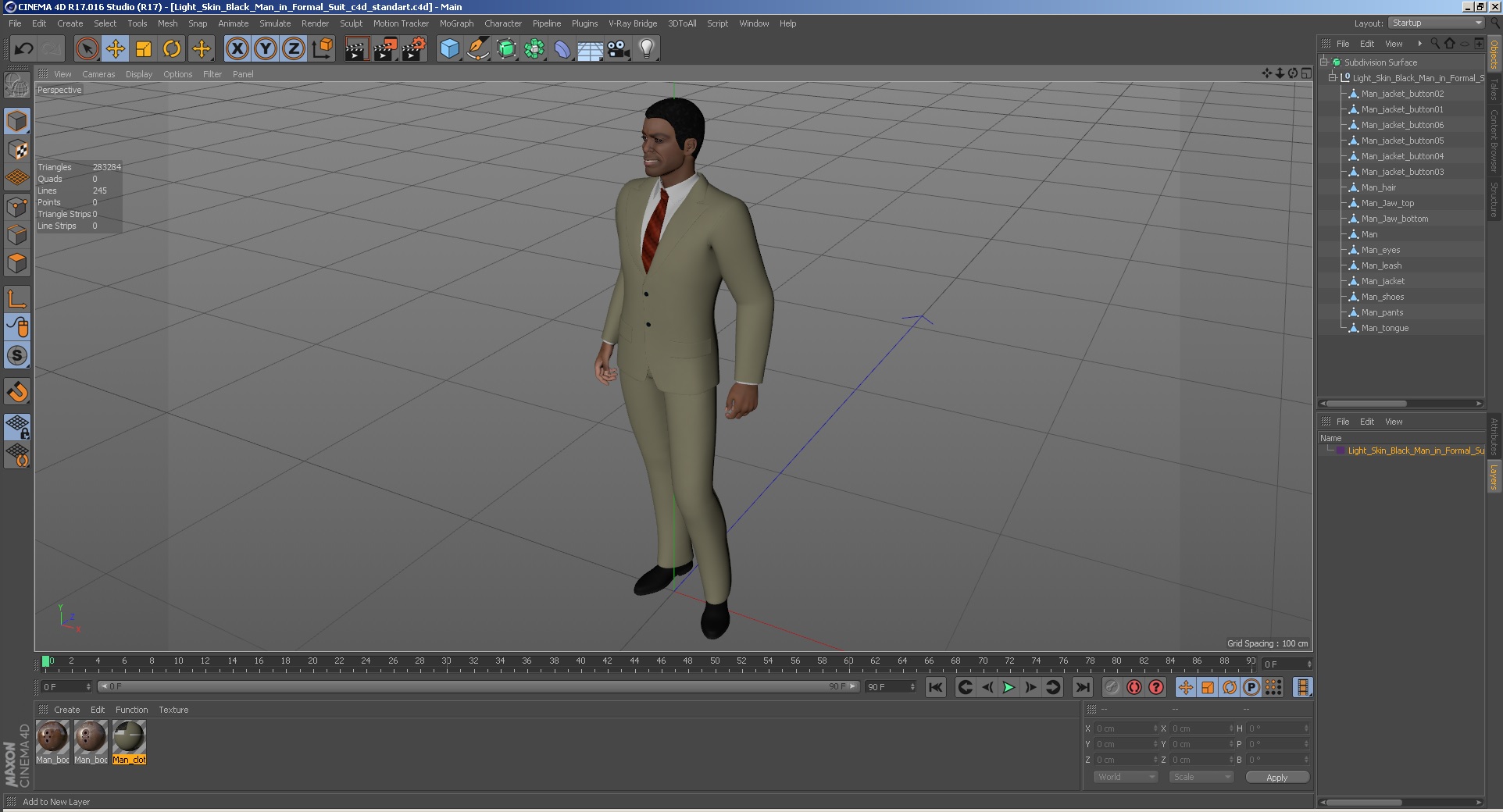Open the Render menu
Screen dimensions: 1503x812
(x=315, y=23)
